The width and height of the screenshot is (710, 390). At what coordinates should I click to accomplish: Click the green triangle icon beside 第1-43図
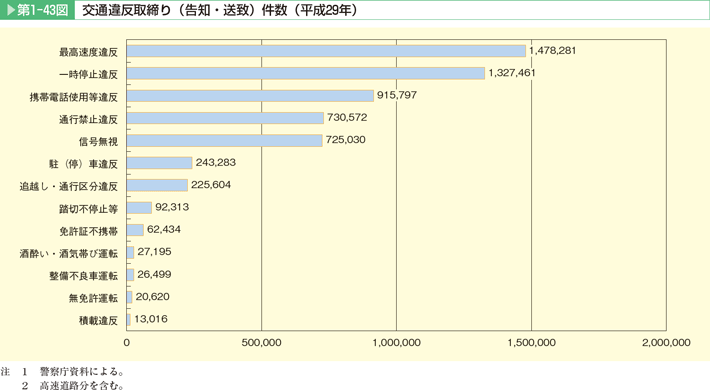[10, 10]
